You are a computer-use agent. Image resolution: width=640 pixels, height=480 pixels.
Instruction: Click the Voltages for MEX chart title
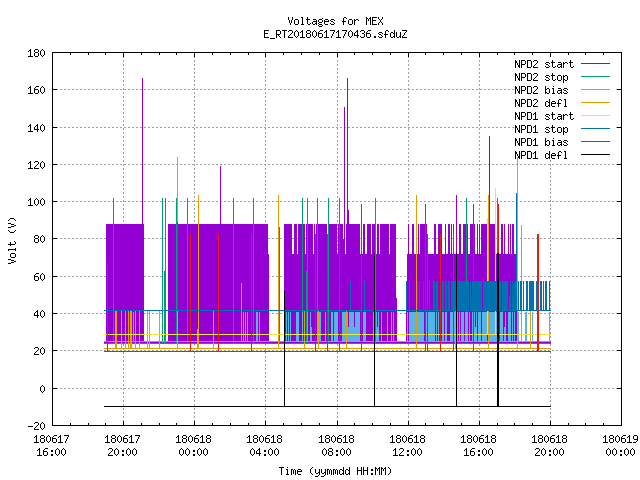[x=335, y=21]
